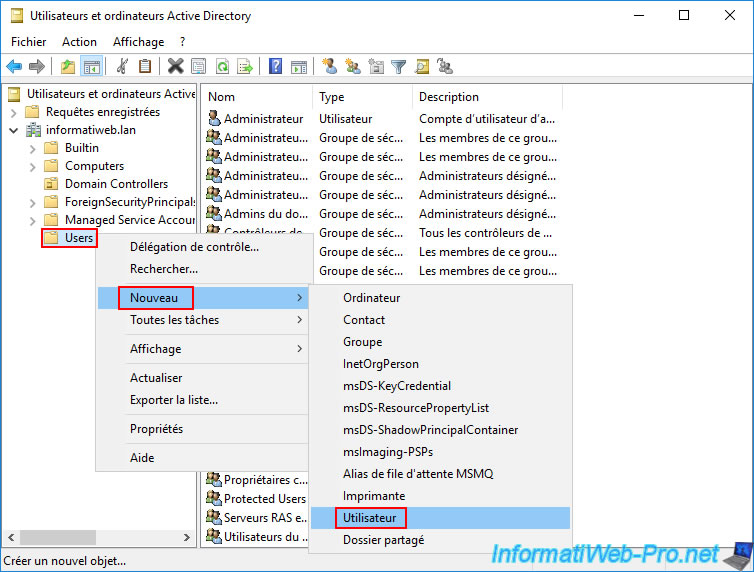The image size is (754, 572).
Task: Click the Delete (X) toolbar icon
Action: 175,67
